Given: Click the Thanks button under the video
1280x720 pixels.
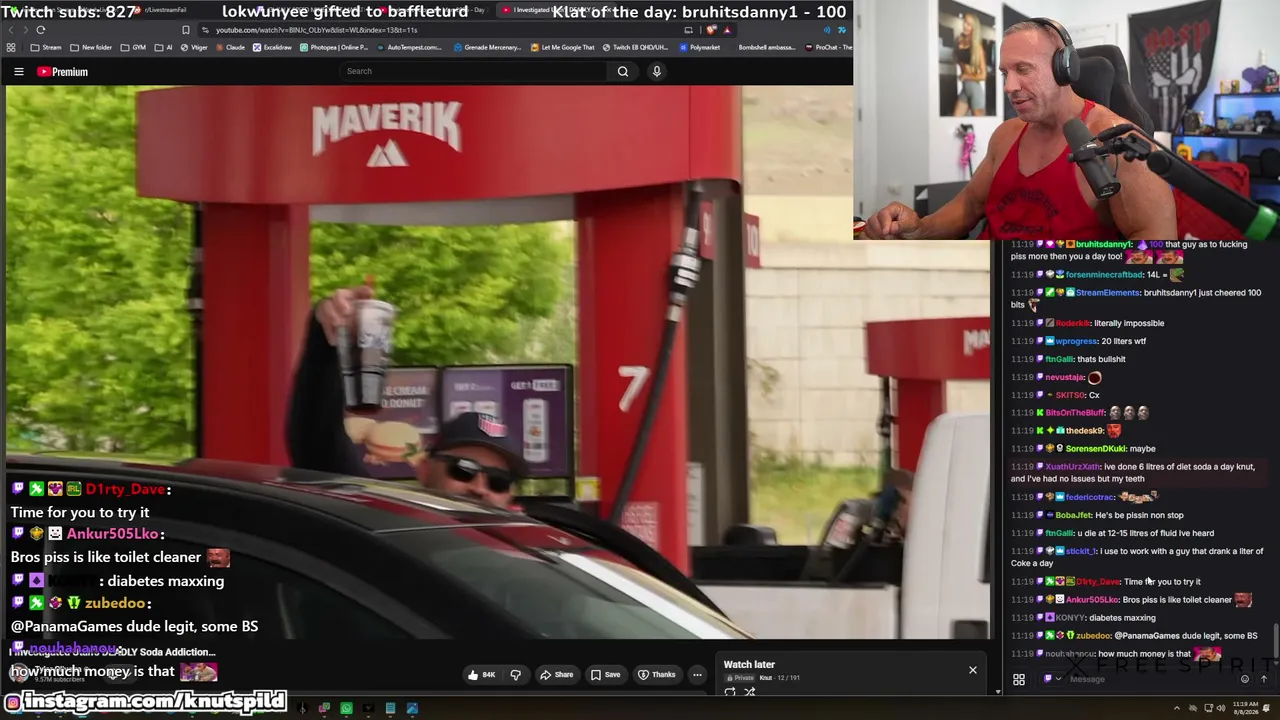Looking at the screenshot, I should coord(657,674).
